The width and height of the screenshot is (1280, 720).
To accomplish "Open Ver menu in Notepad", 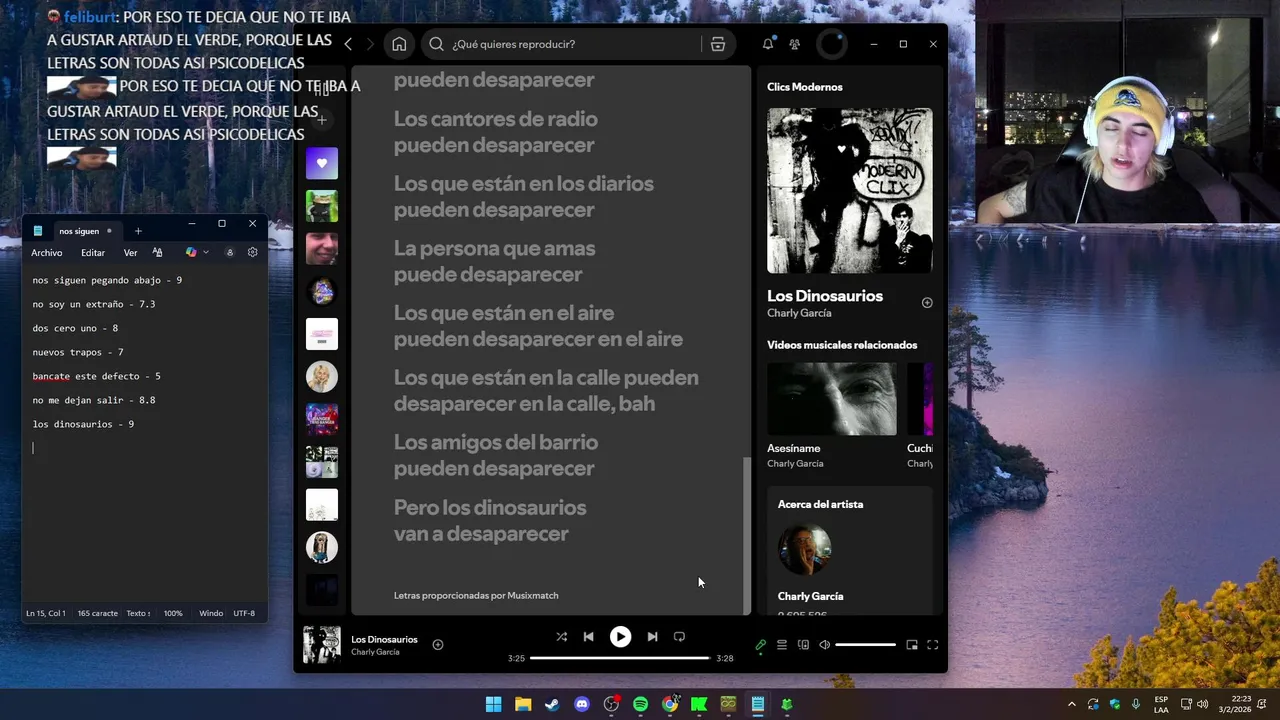I will (130, 253).
